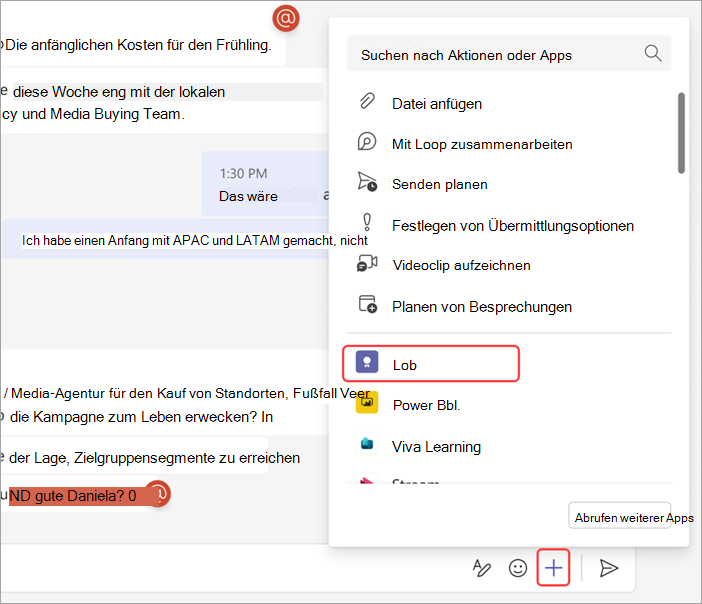The image size is (702, 604).
Task: Click the purple Lob (Praise) app icon
Action: (367, 362)
